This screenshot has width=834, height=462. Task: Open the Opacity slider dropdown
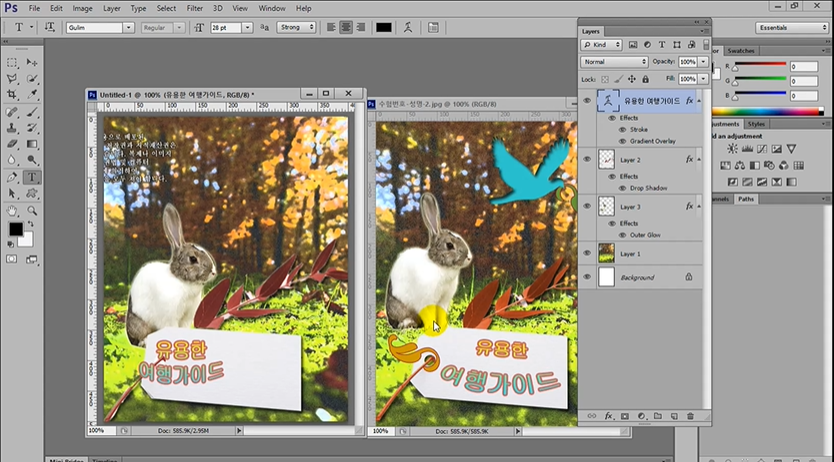click(703, 62)
